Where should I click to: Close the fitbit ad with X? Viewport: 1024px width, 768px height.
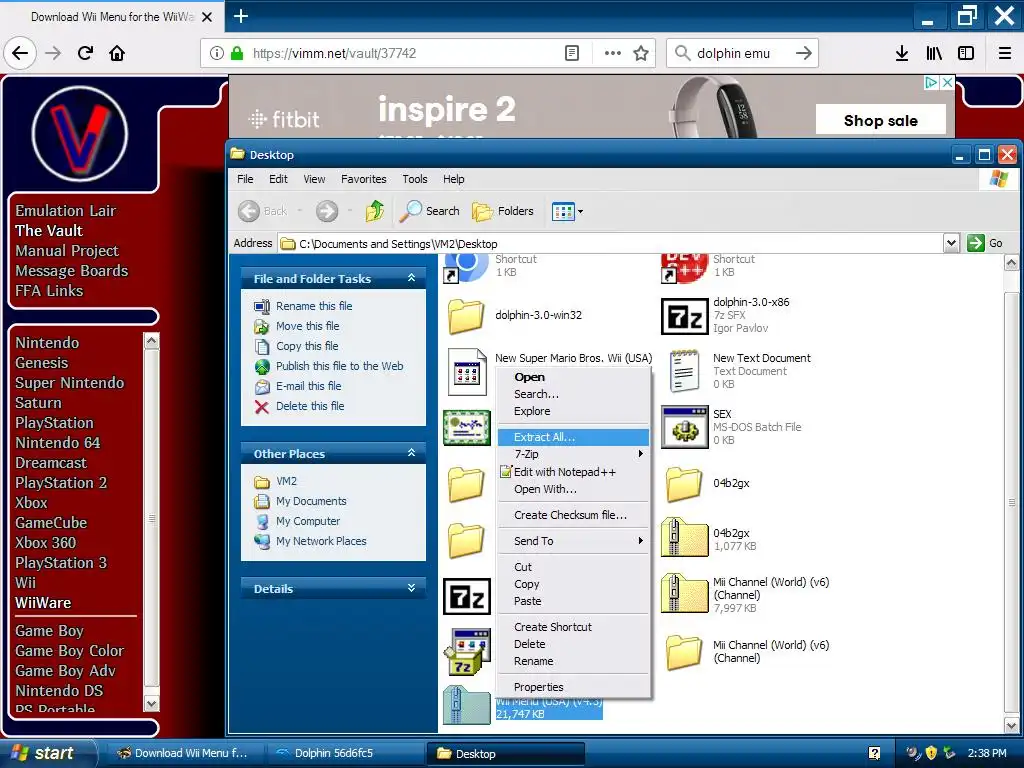point(947,83)
